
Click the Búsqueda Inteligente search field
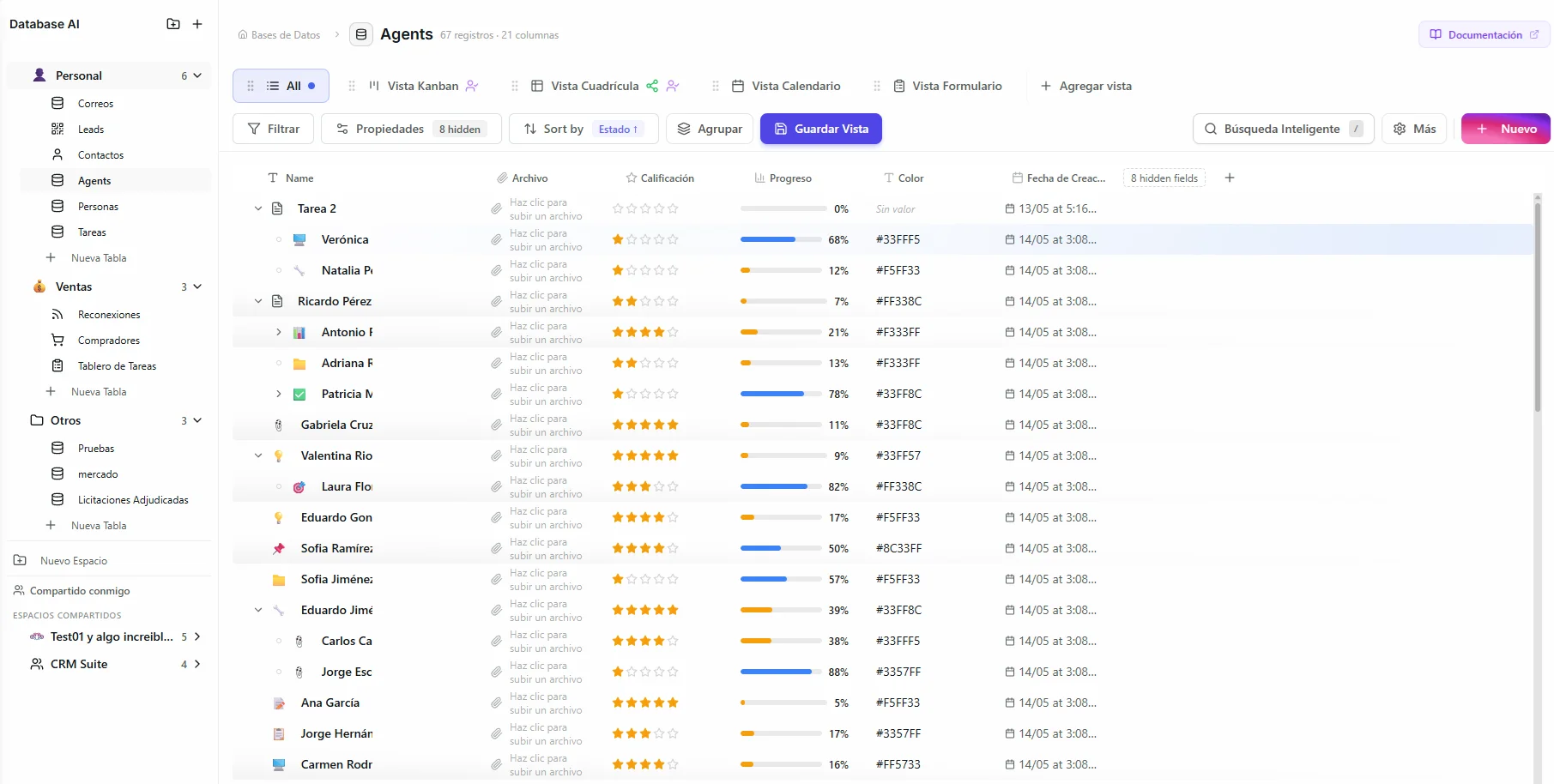click(1284, 129)
